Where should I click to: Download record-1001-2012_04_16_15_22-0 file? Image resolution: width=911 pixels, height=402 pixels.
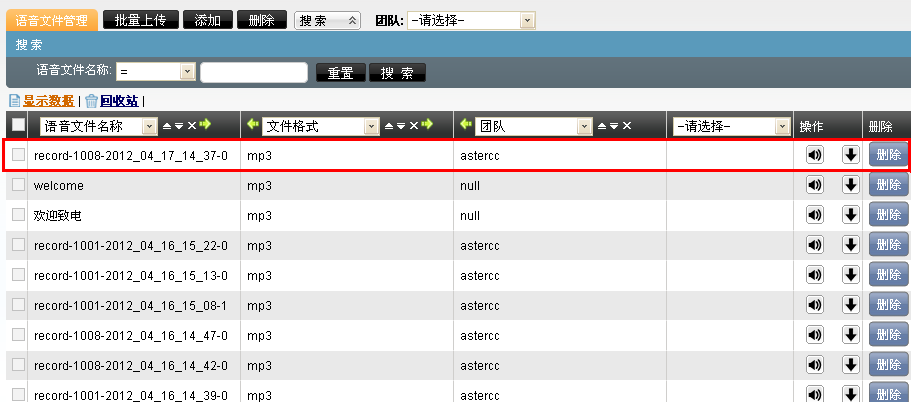coord(851,245)
